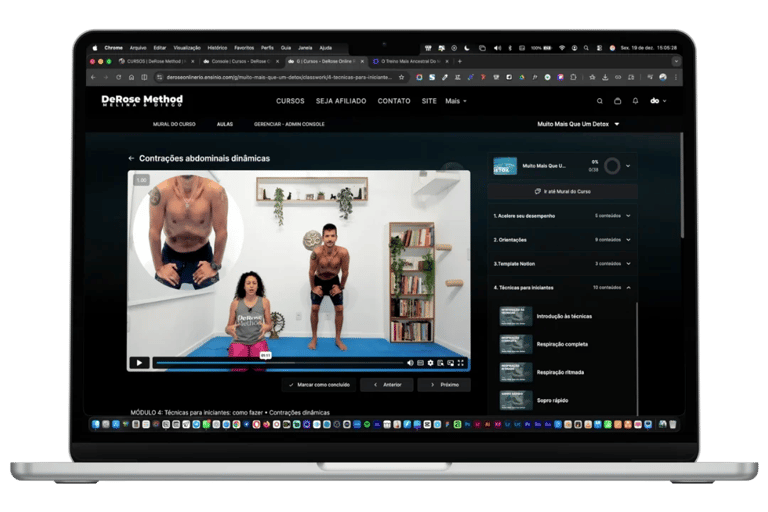
Task: Expand section 2. Orientações
Action: click(562, 240)
